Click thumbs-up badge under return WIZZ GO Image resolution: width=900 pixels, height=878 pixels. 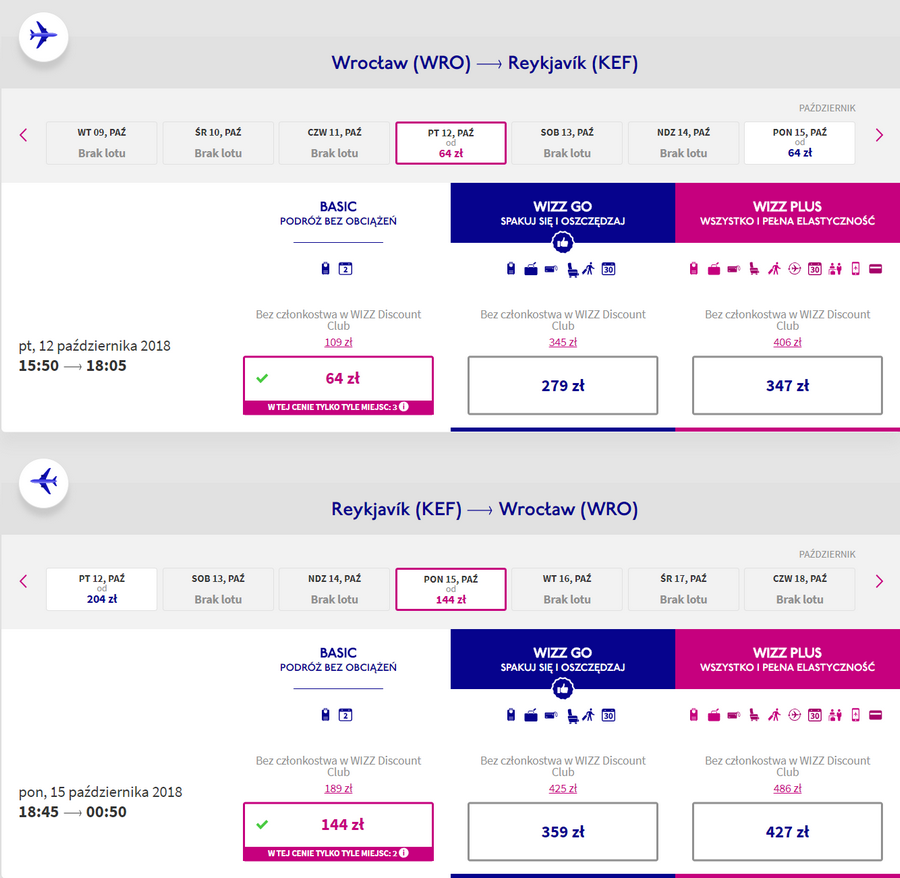562,689
